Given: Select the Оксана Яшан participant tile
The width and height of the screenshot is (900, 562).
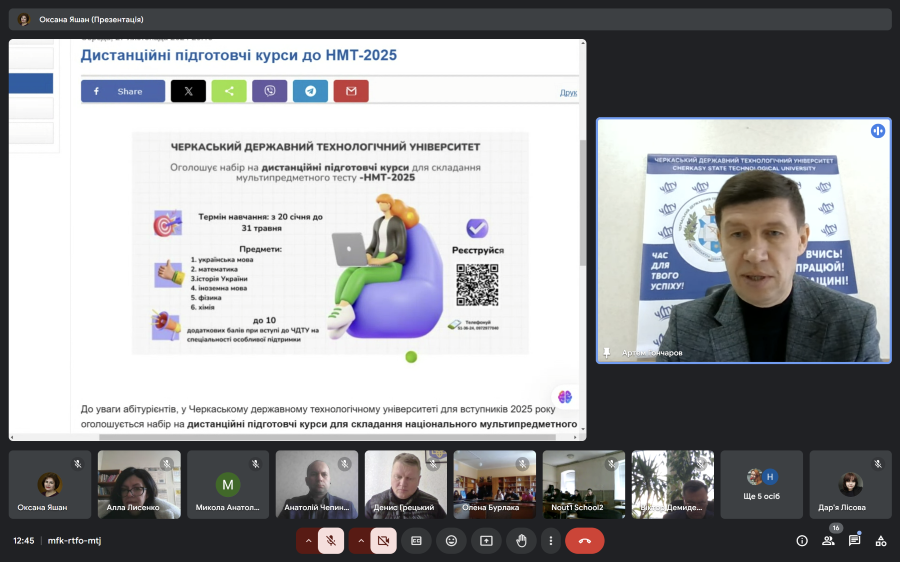Looking at the screenshot, I should (x=50, y=485).
